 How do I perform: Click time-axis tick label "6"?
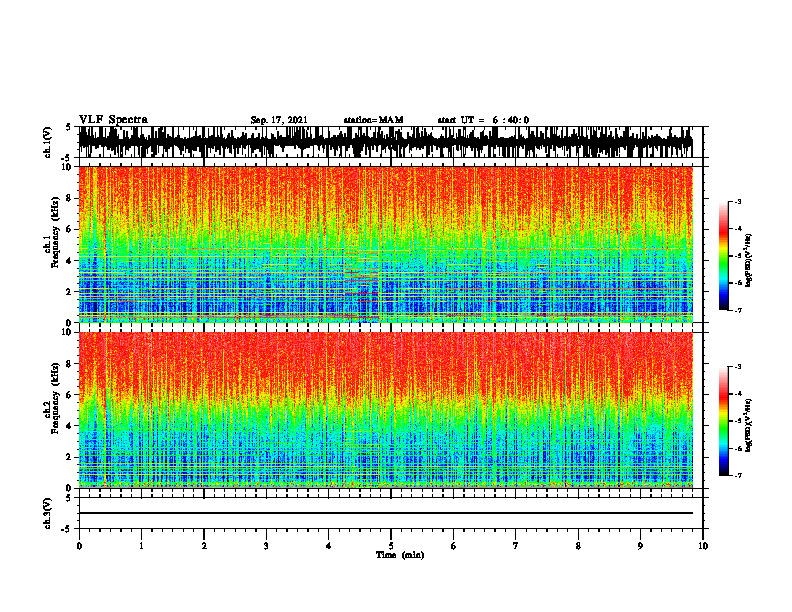point(453,546)
